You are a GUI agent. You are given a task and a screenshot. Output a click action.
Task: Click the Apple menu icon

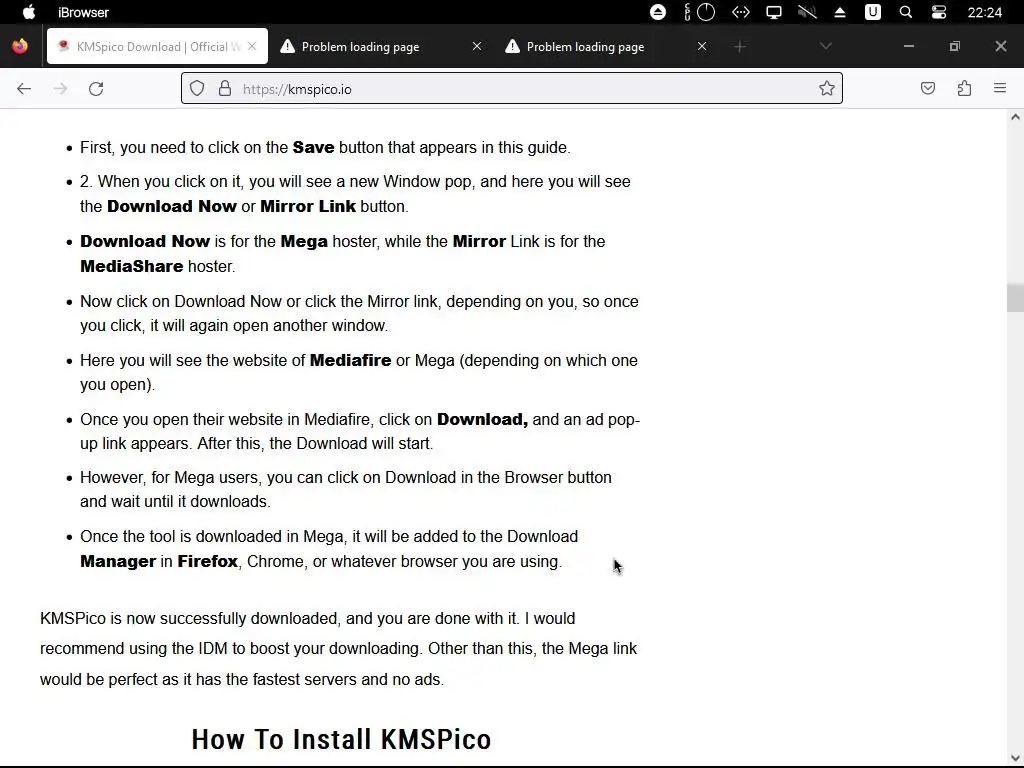pos(29,12)
